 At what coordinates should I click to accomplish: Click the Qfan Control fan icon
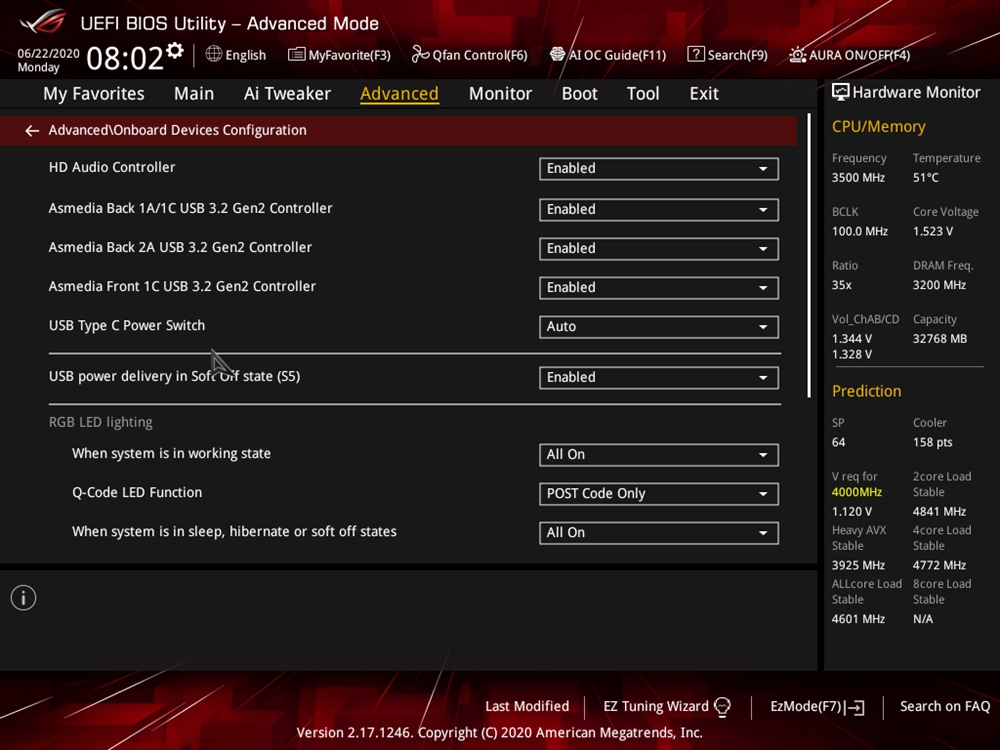pyautogui.click(x=420, y=54)
